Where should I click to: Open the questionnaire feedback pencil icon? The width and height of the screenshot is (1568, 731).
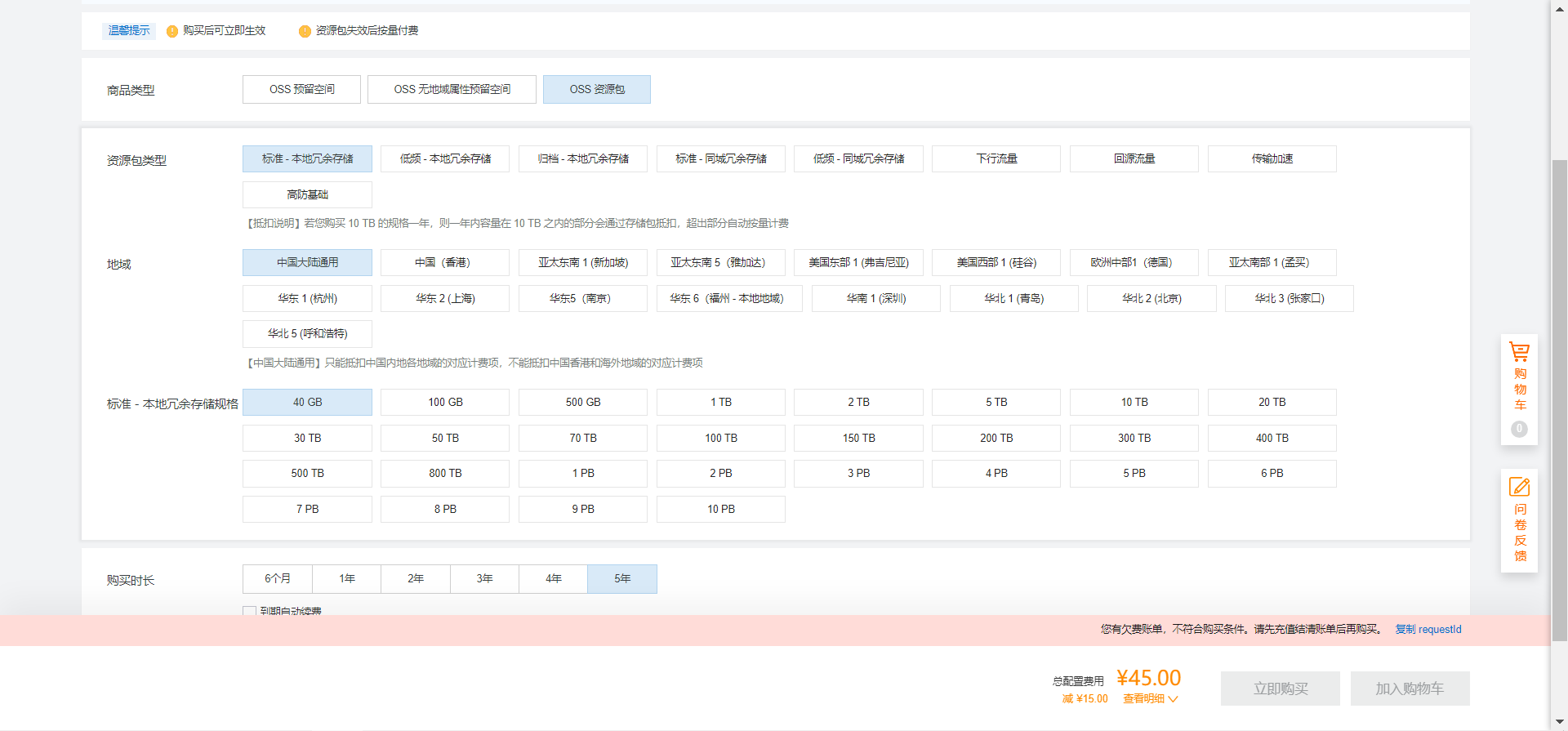click(x=1519, y=488)
